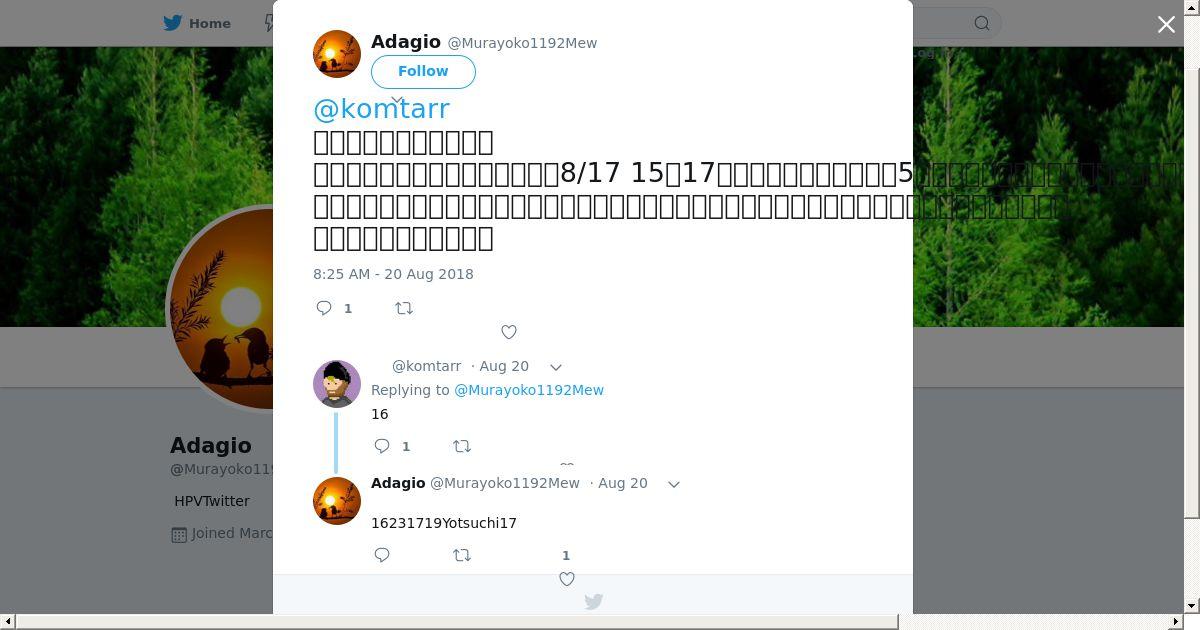This screenshot has height=630, width=1200.
Task: Click the Twitter bird icon at bottom
Action: [593, 601]
